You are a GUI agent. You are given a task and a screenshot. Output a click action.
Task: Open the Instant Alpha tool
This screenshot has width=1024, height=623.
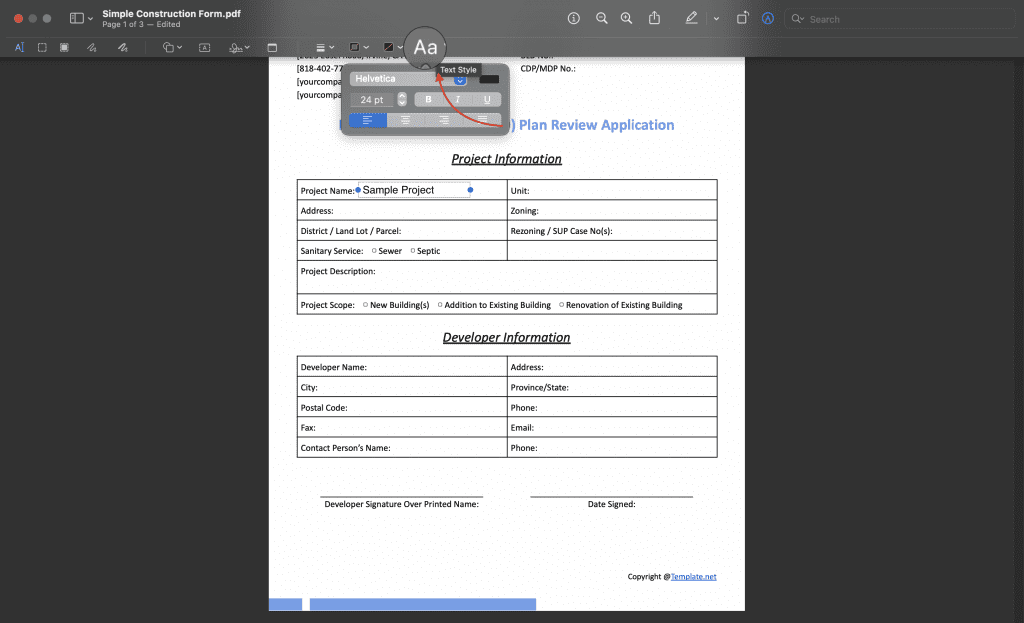63,46
